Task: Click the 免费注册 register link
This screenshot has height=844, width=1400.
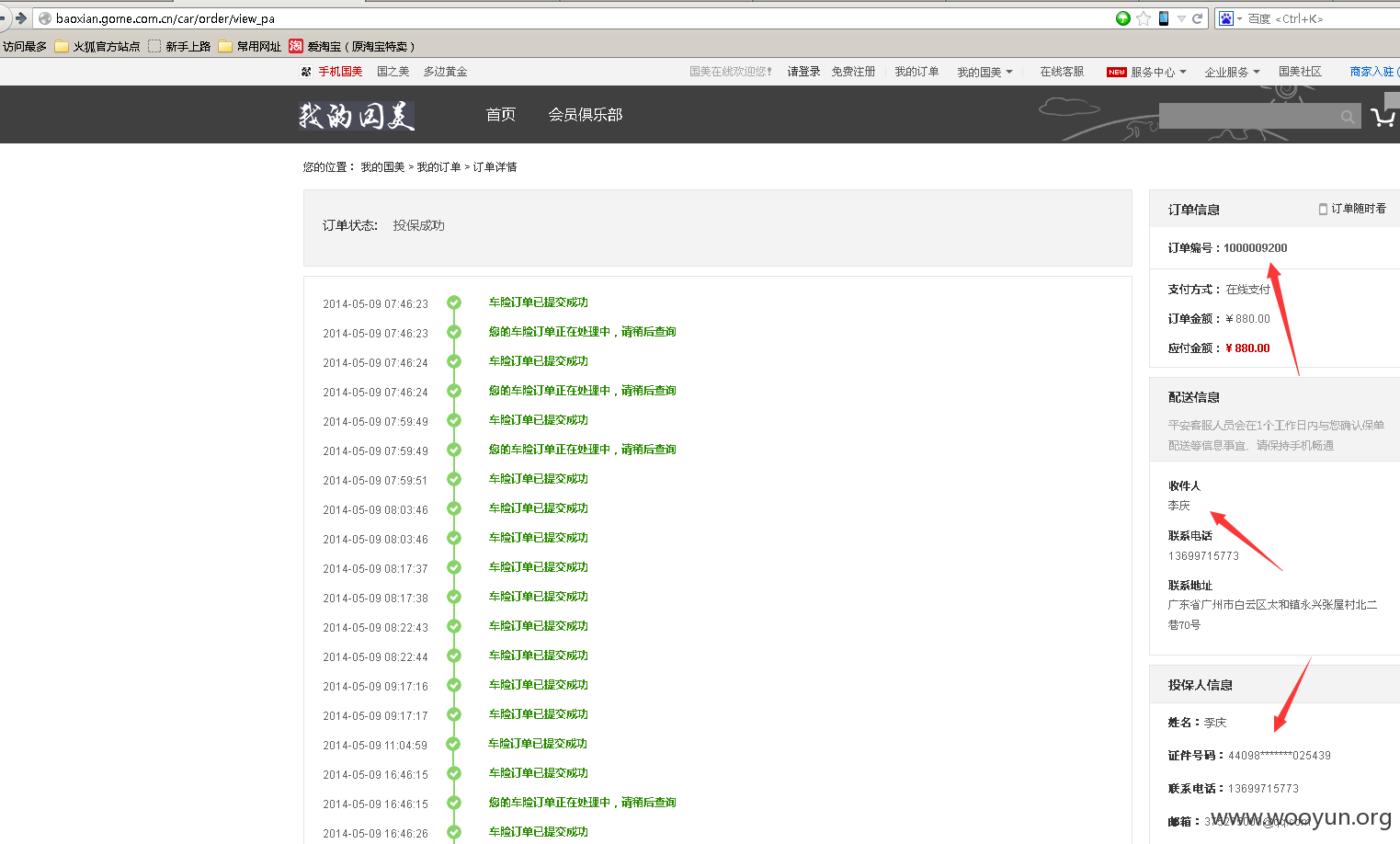Action: (853, 72)
